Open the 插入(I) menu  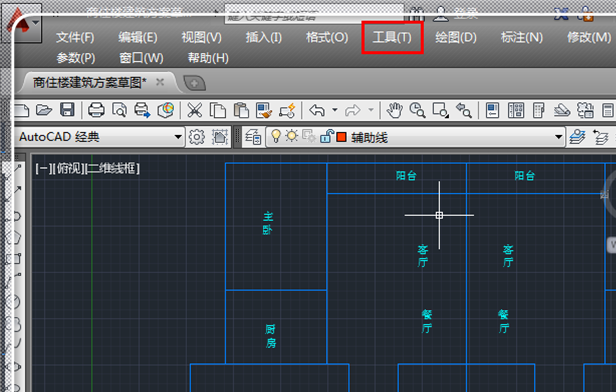[264, 38]
